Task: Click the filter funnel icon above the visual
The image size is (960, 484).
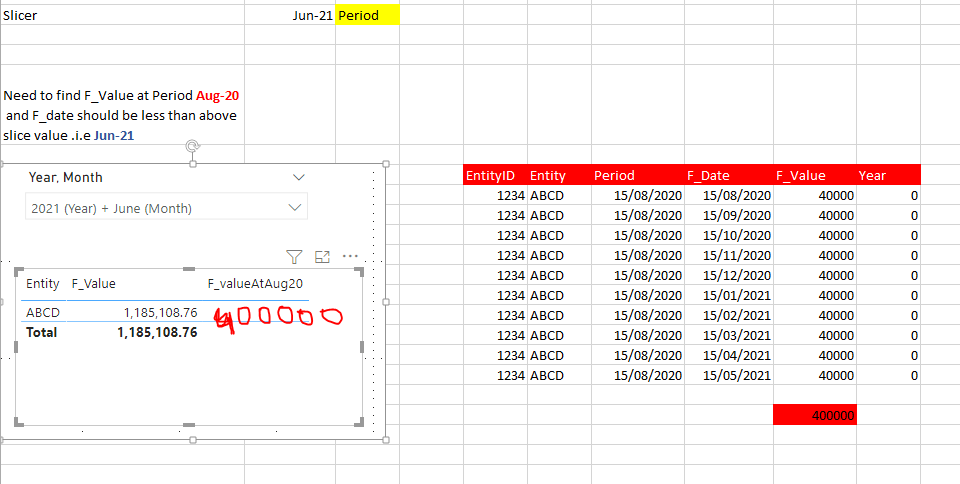Action: point(294,257)
